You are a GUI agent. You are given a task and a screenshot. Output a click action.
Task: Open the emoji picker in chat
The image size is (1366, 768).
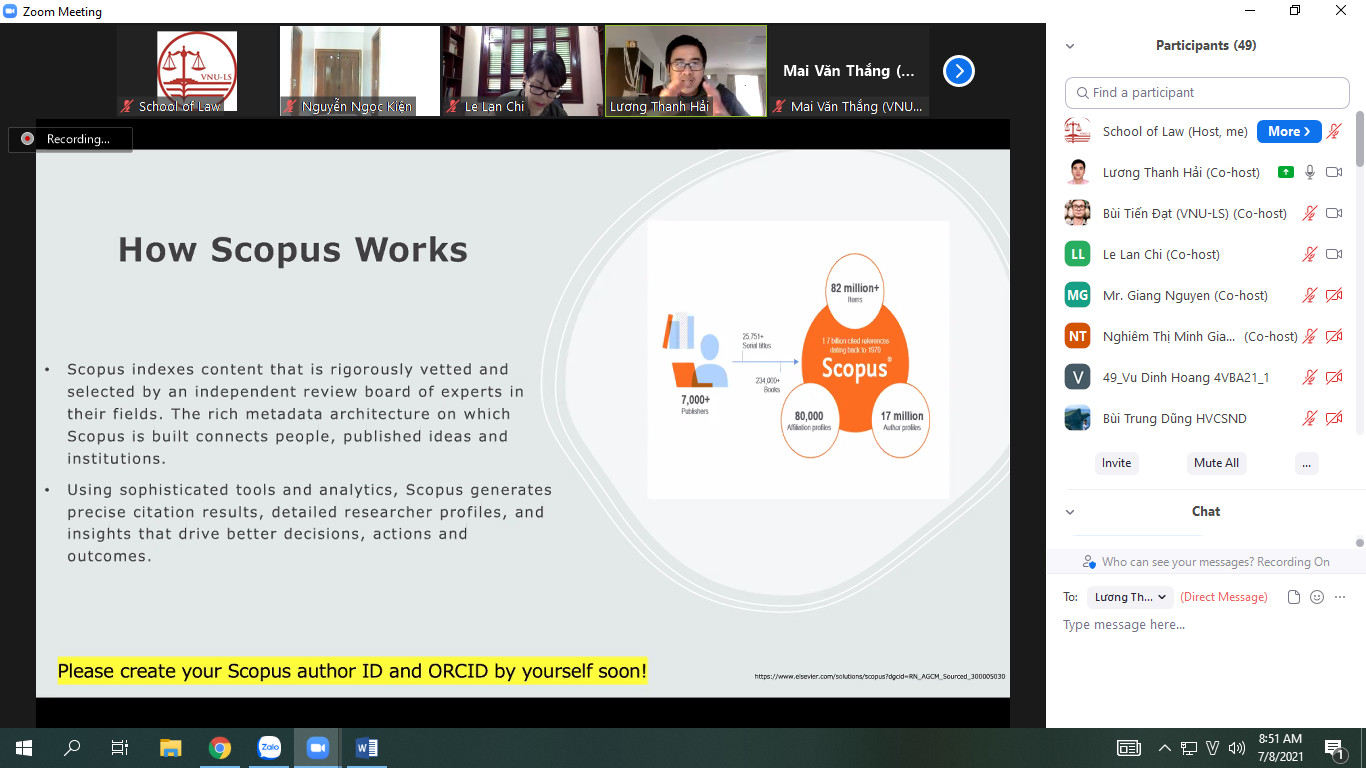(x=1317, y=597)
